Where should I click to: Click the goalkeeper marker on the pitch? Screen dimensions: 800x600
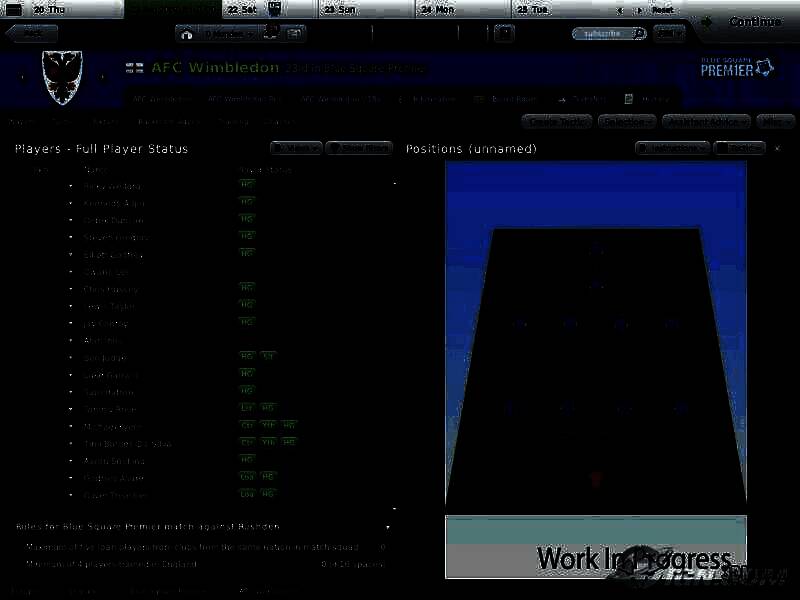596,479
